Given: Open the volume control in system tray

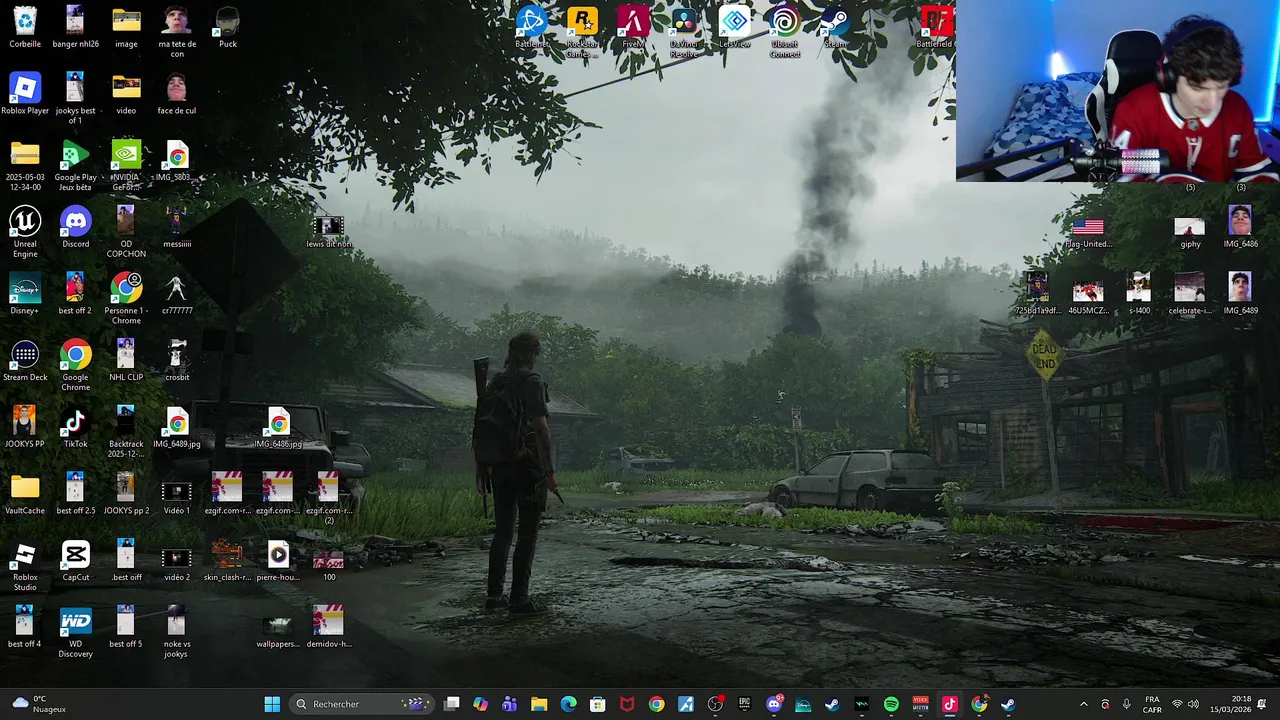Looking at the screenshot, I should (1193, 704).
